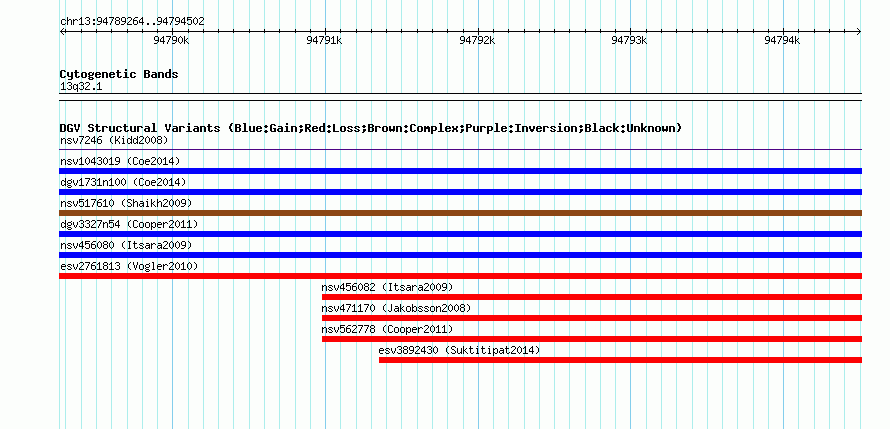Open the nsv471170 (Jakobsson2008) label
This screenshot has width=890, height=429.
pyautogui.click(x=396, y=308)
